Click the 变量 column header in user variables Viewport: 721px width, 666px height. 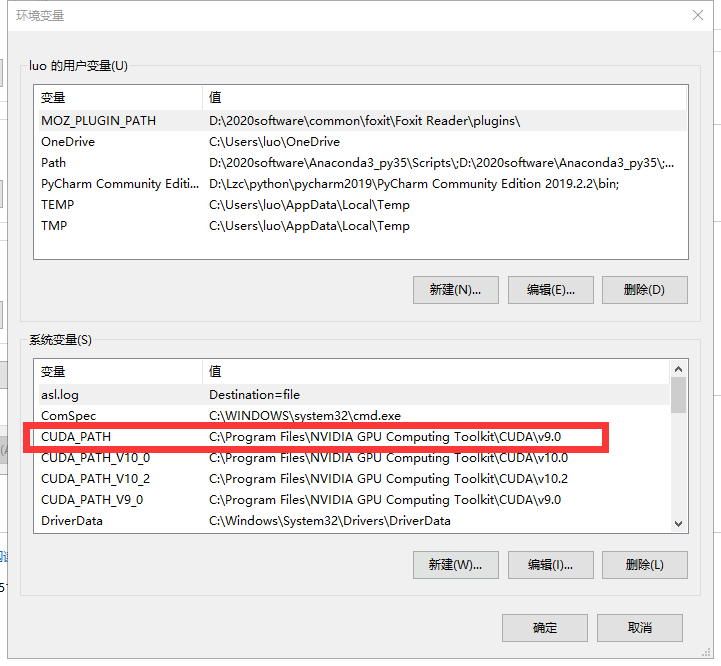(x=120, y=98)
